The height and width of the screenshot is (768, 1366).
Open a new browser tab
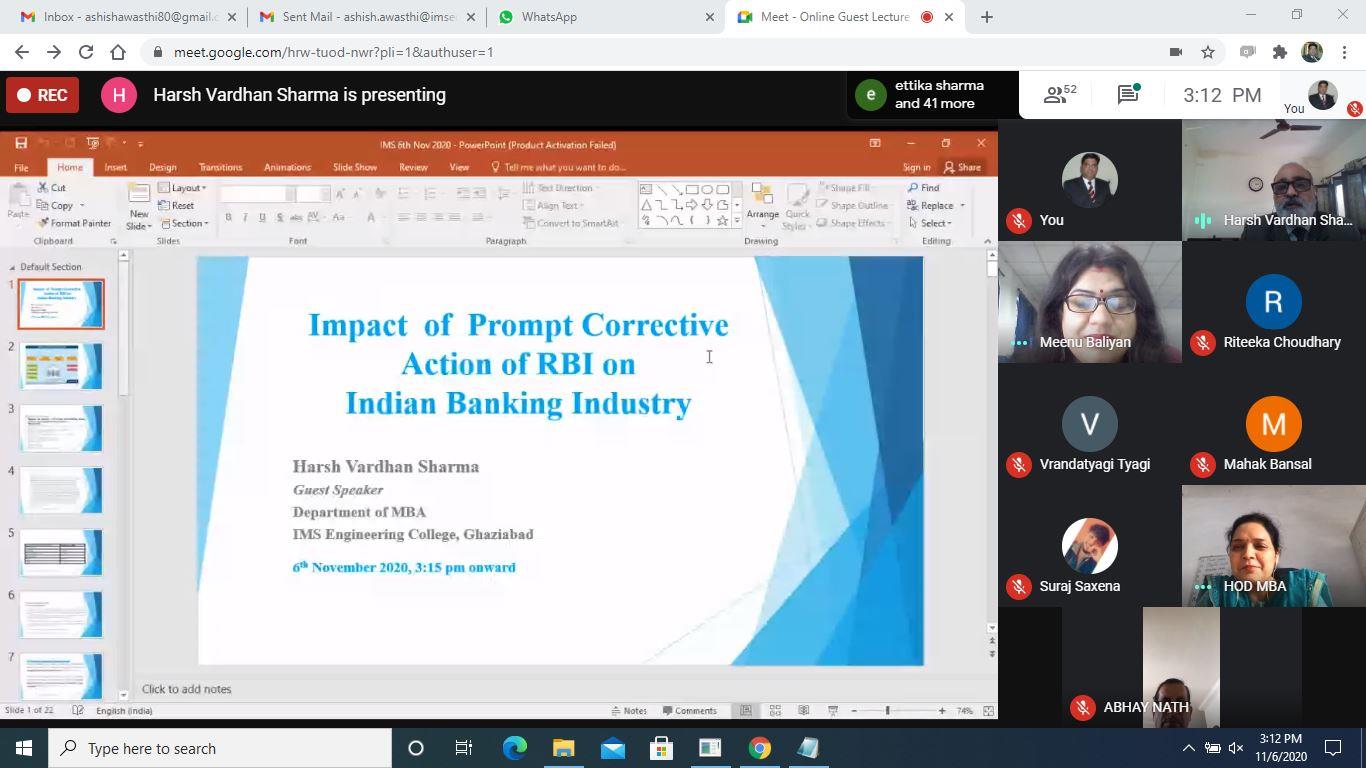click(986, 17)
